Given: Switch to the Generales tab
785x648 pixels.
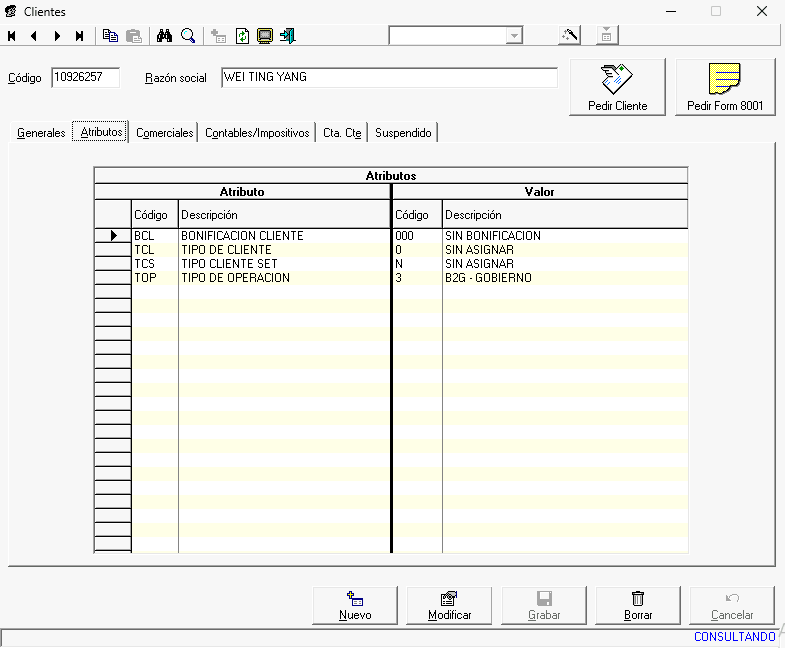Looking at the screenshot, I should click(x=41, y=133).
